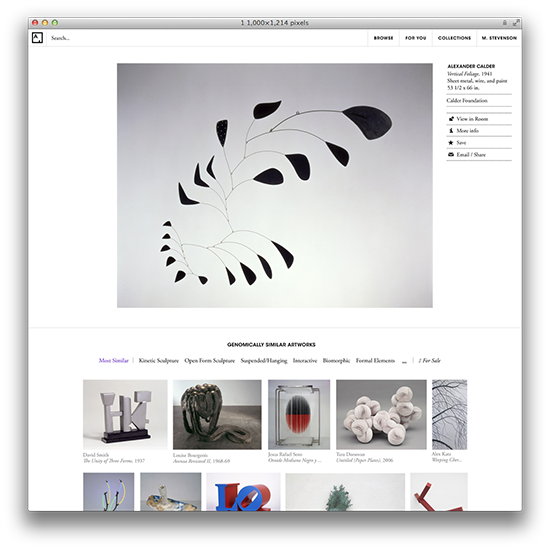Go to Collections in top navigation
The image size is (550, 550).
tap(454, 38)
